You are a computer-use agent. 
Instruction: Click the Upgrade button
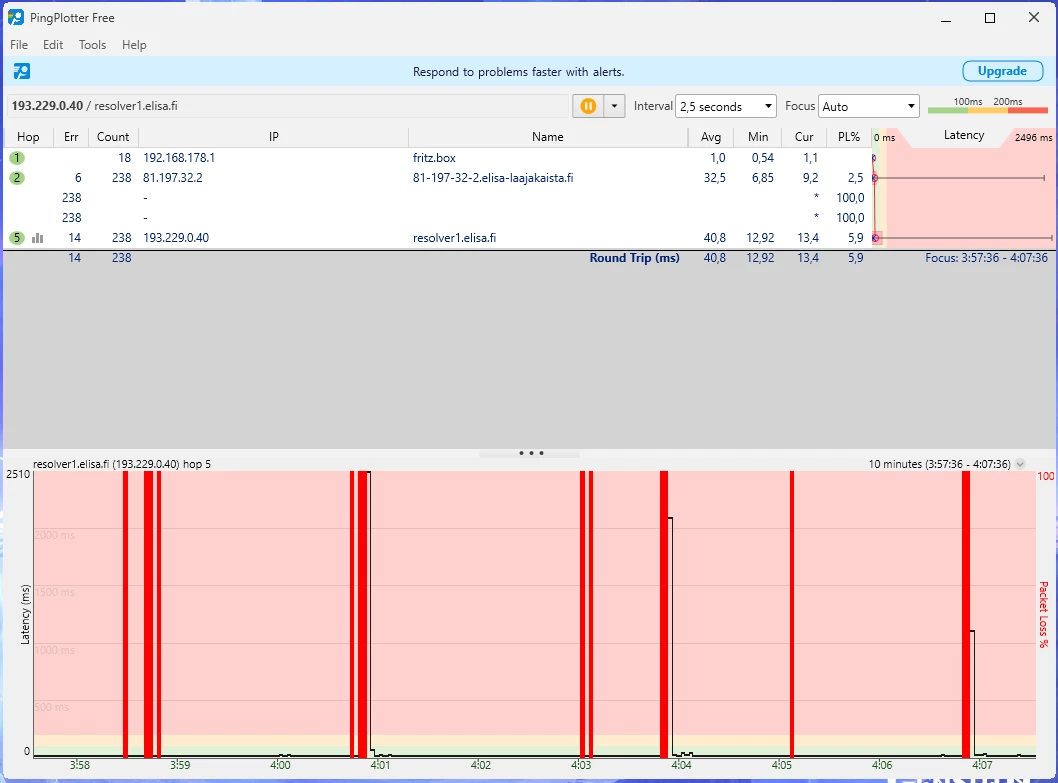1003,71
